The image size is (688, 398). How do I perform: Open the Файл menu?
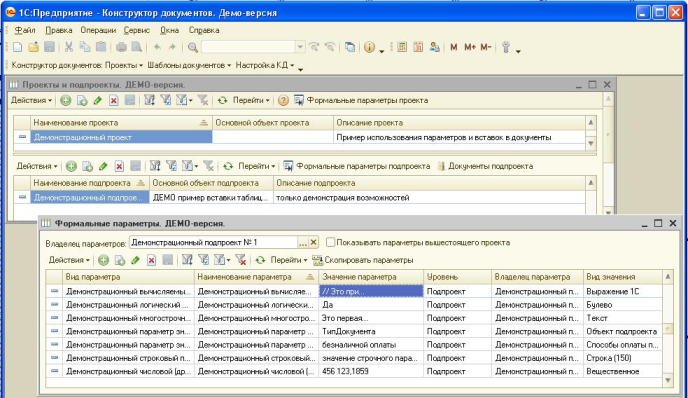tap(25, 30)
